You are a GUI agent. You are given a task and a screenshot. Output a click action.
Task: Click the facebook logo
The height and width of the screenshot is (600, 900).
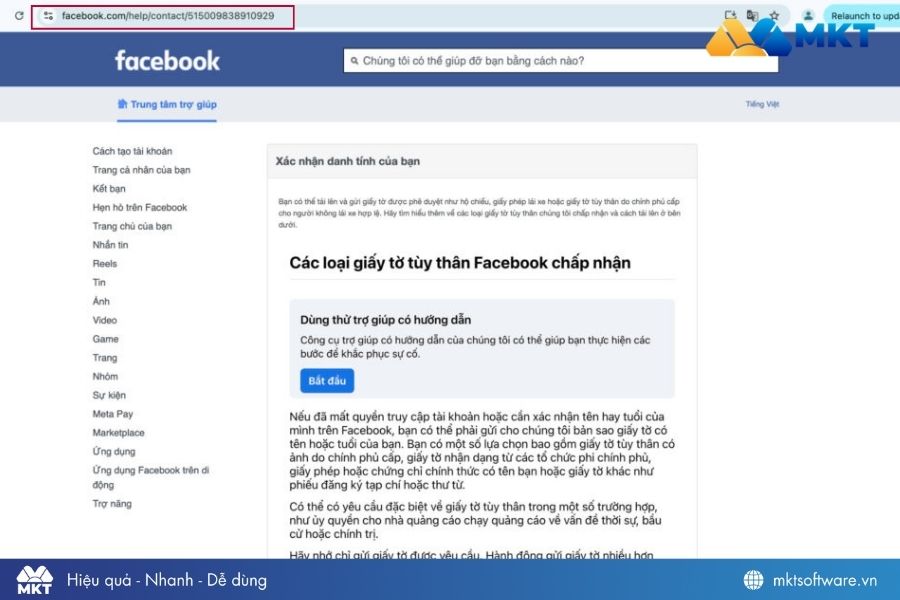point(167,61)
